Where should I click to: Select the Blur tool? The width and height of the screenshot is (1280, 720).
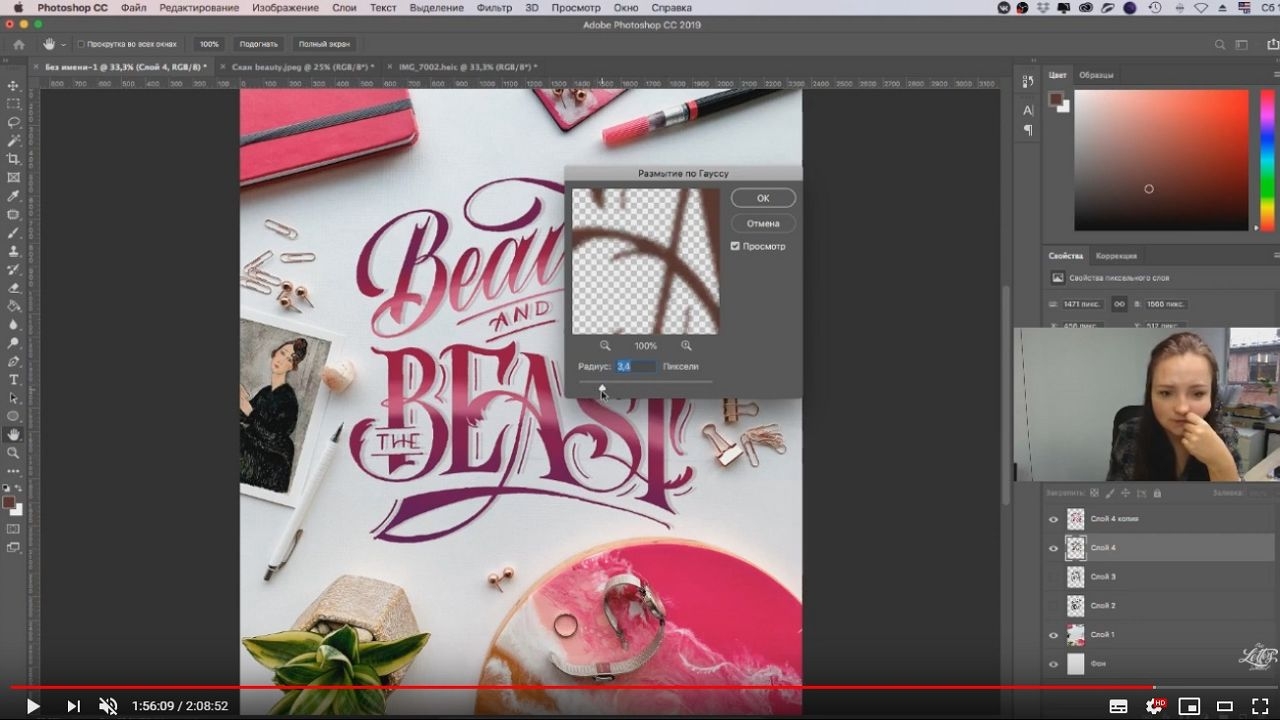click(x=13, y=325)
